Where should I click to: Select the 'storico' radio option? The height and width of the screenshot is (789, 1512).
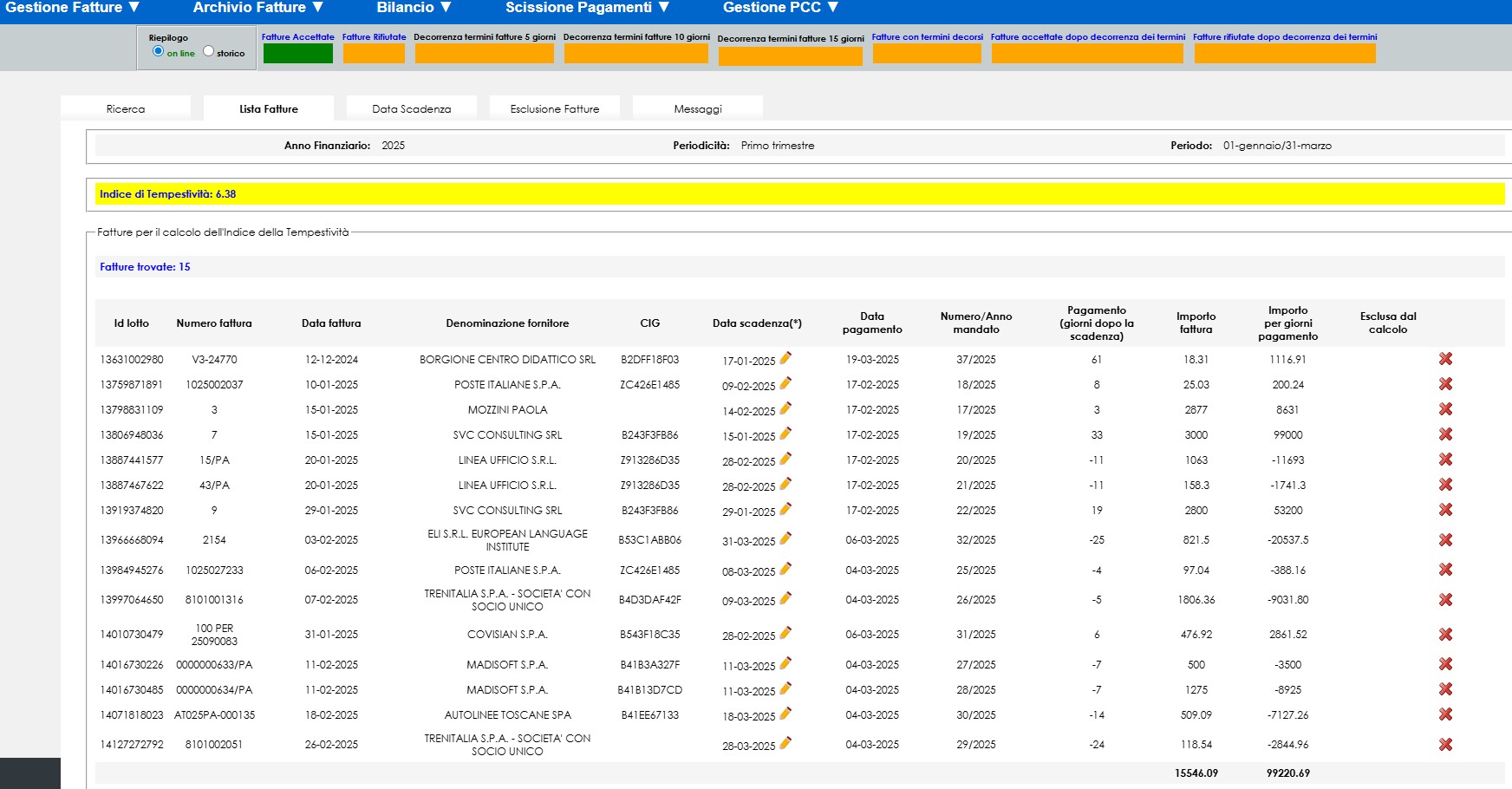coord(208,51)
